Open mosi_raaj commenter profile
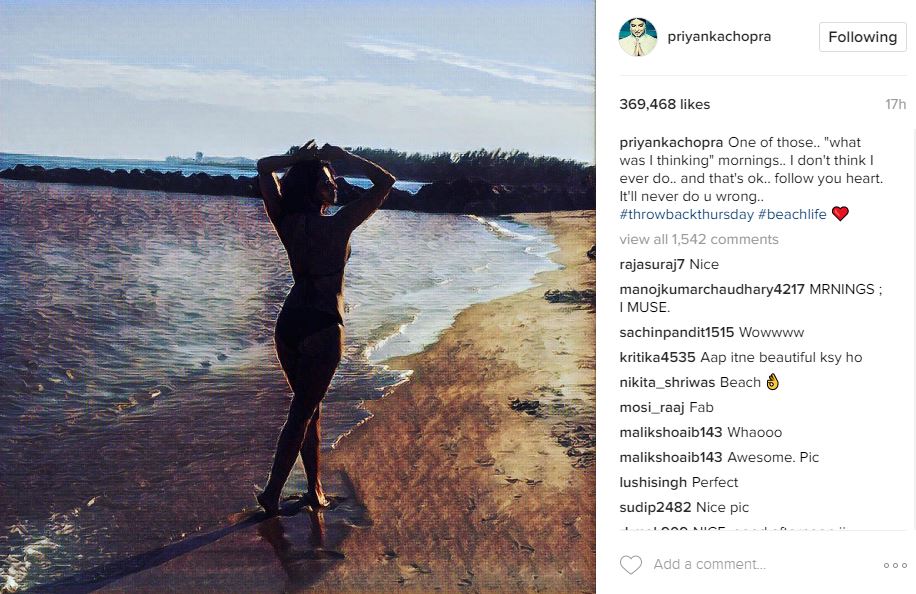This screenshot has width=916, height=594. [x=652, y=408]
